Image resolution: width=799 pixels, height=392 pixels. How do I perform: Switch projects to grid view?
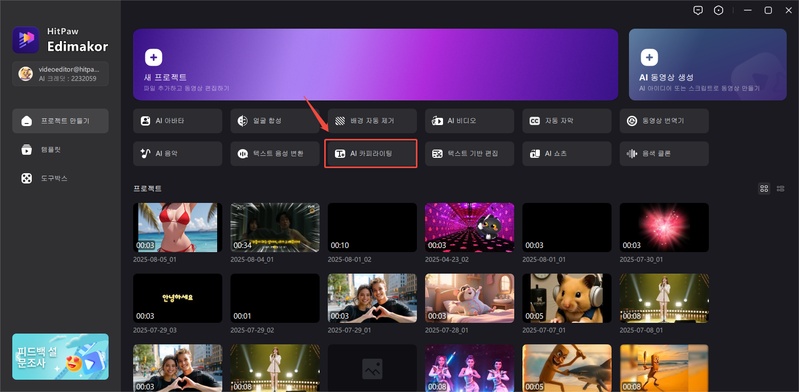coord(764,189)
